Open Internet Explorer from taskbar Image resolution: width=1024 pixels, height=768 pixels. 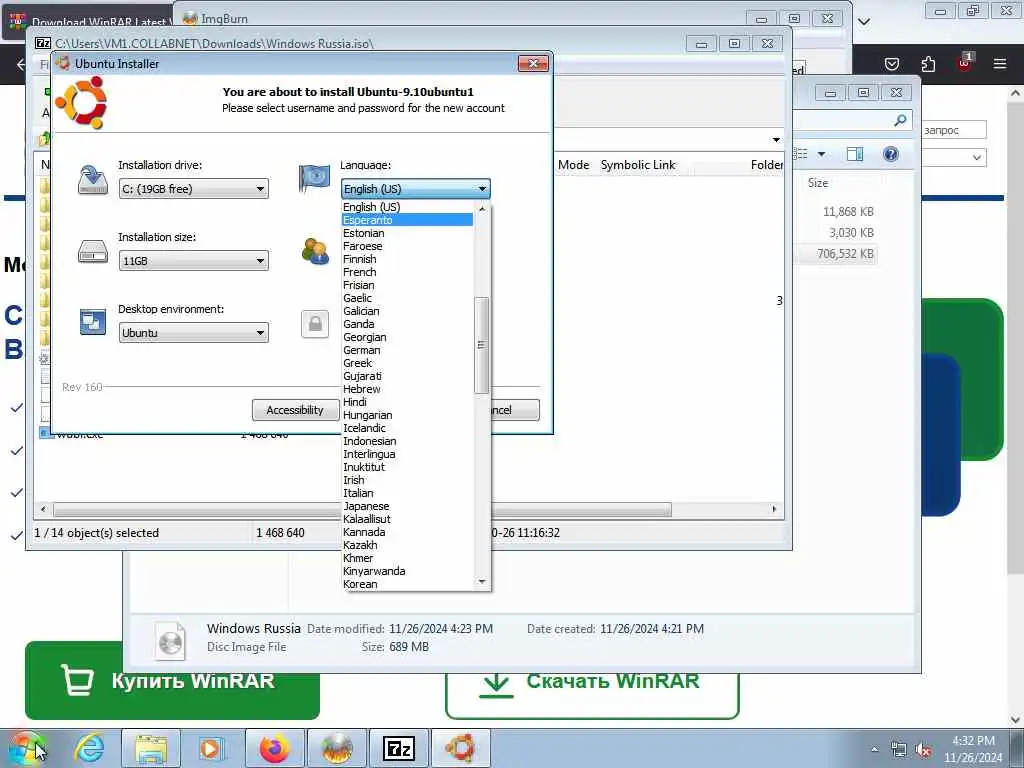[x=89, y=748]
